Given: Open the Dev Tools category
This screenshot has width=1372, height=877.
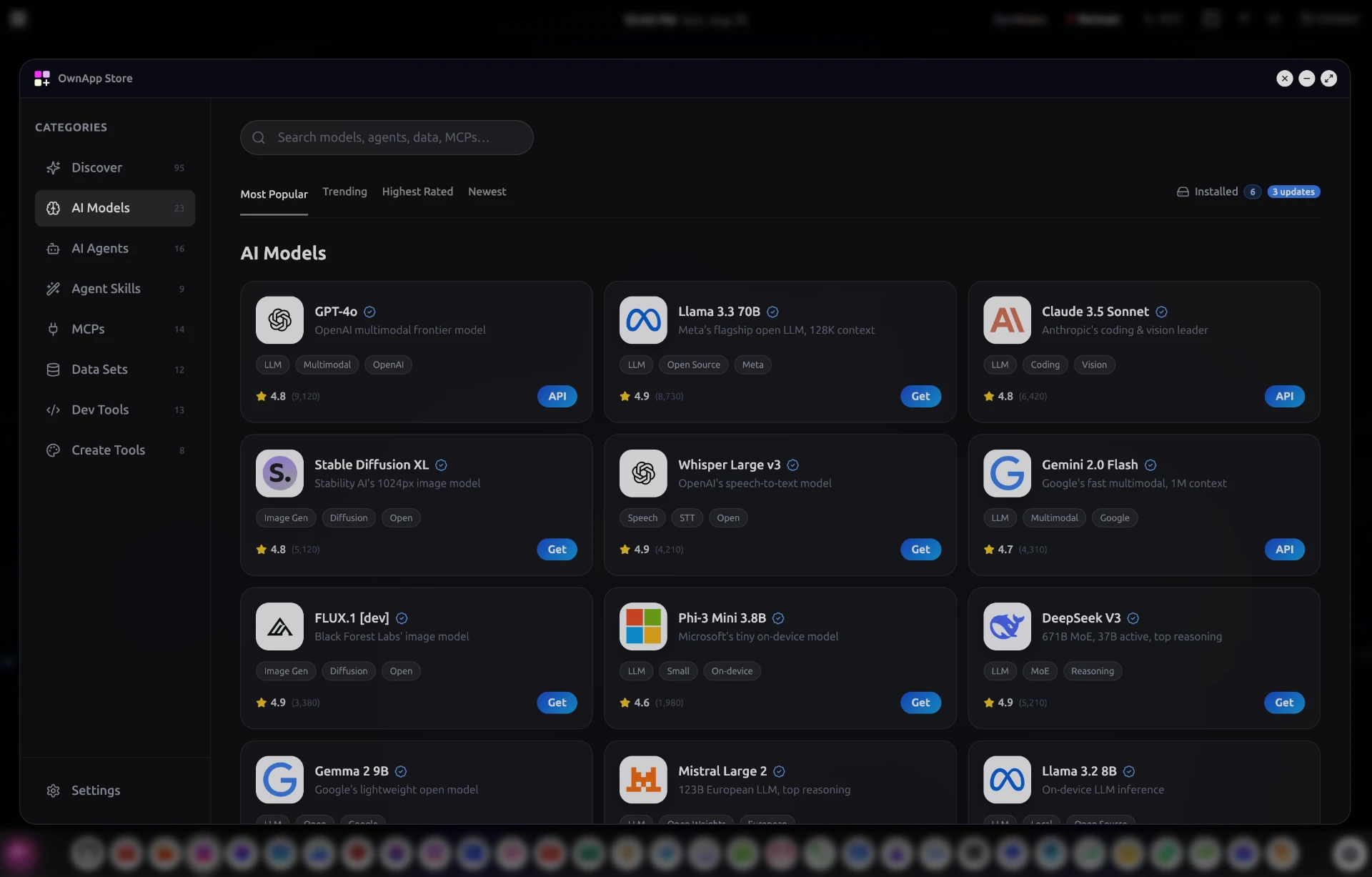Looking at the screenshot, I should [115, 410].
